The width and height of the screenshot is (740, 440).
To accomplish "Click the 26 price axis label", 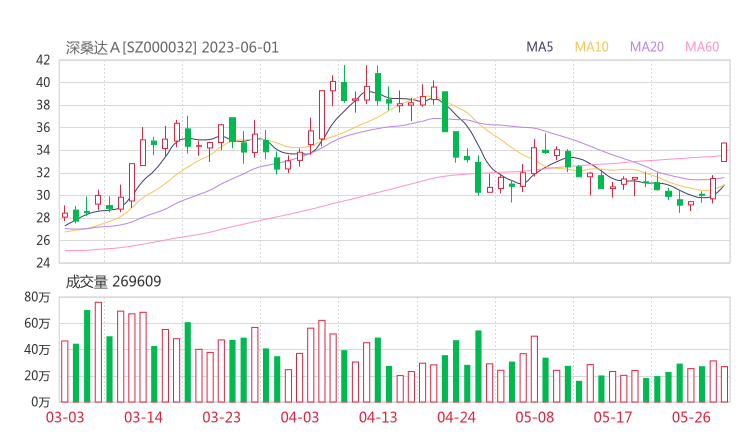I will [43, 240].
